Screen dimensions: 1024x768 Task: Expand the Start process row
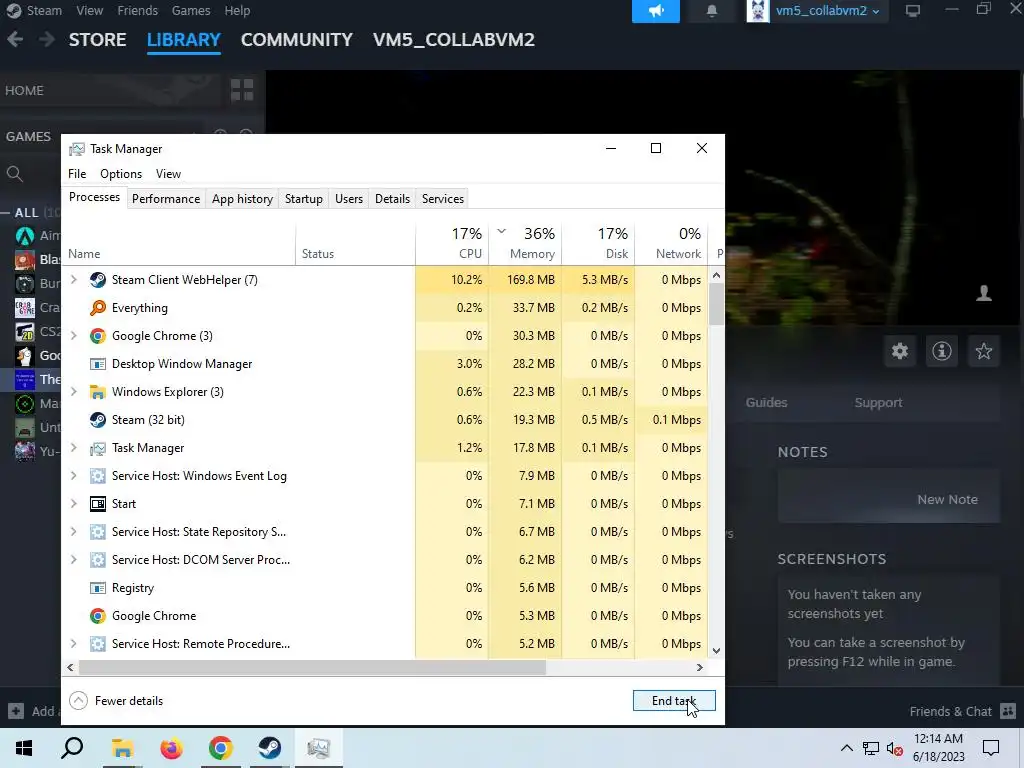coord(74,504)
